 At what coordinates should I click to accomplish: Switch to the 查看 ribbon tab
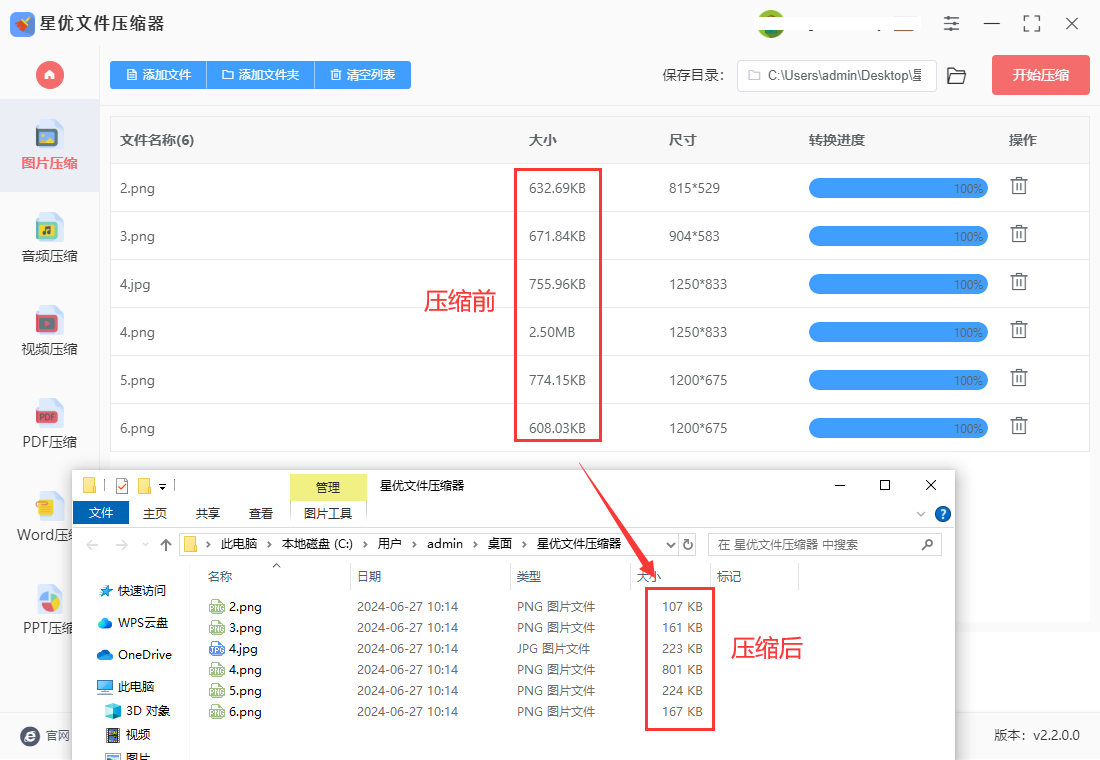click(261, 513)
